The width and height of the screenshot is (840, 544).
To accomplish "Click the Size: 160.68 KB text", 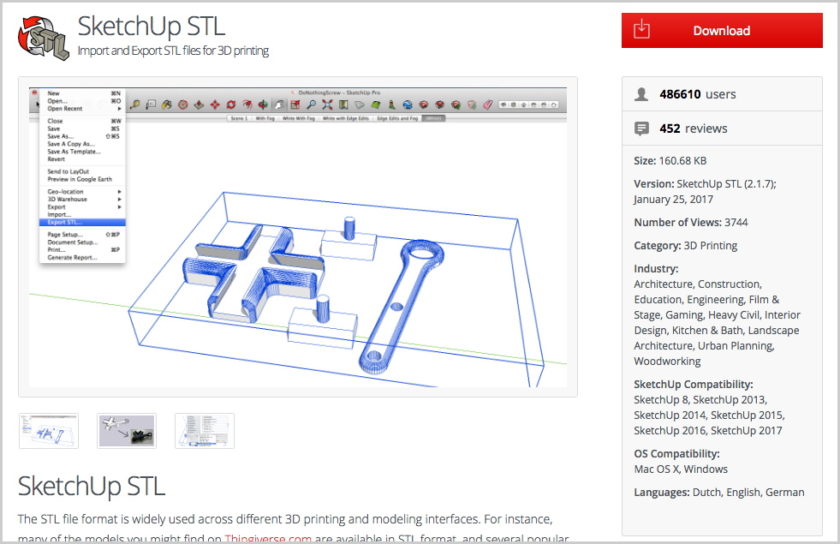I will [x=670, y=161].
